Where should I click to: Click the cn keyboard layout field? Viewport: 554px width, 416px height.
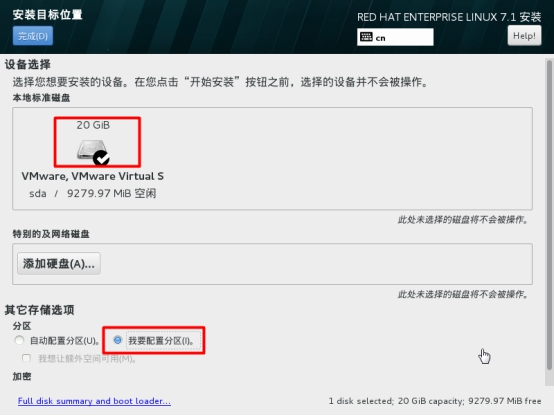[395, 37]
